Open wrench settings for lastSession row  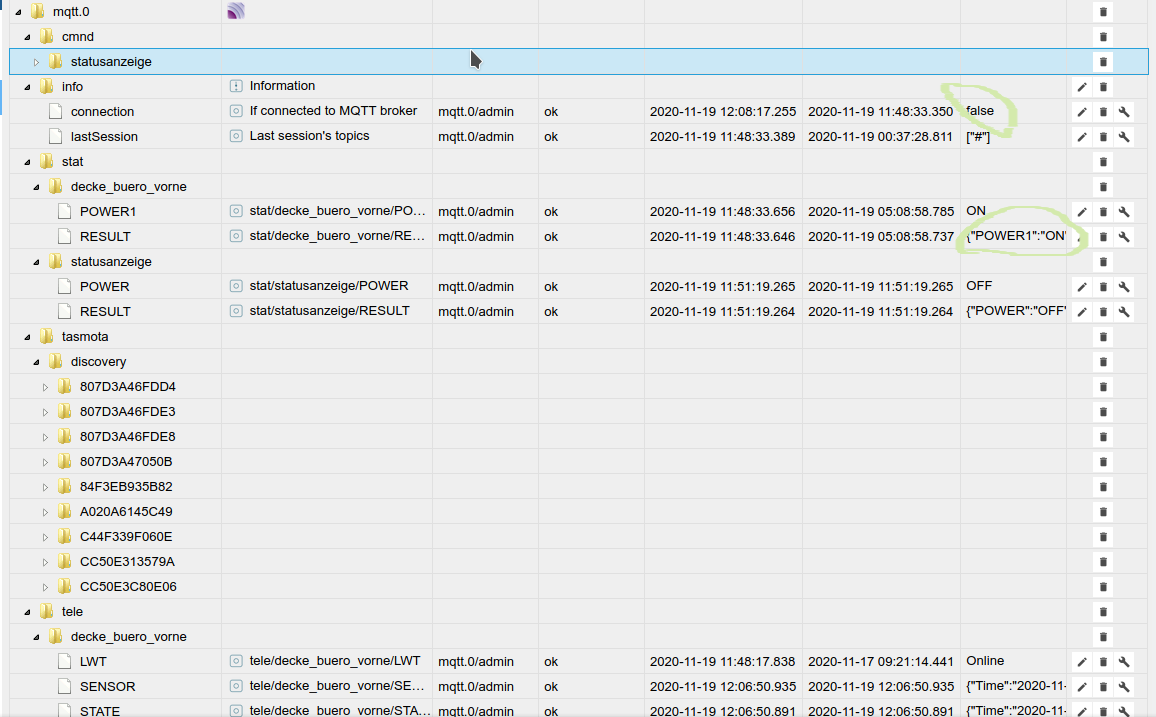tap(1124, 137)
